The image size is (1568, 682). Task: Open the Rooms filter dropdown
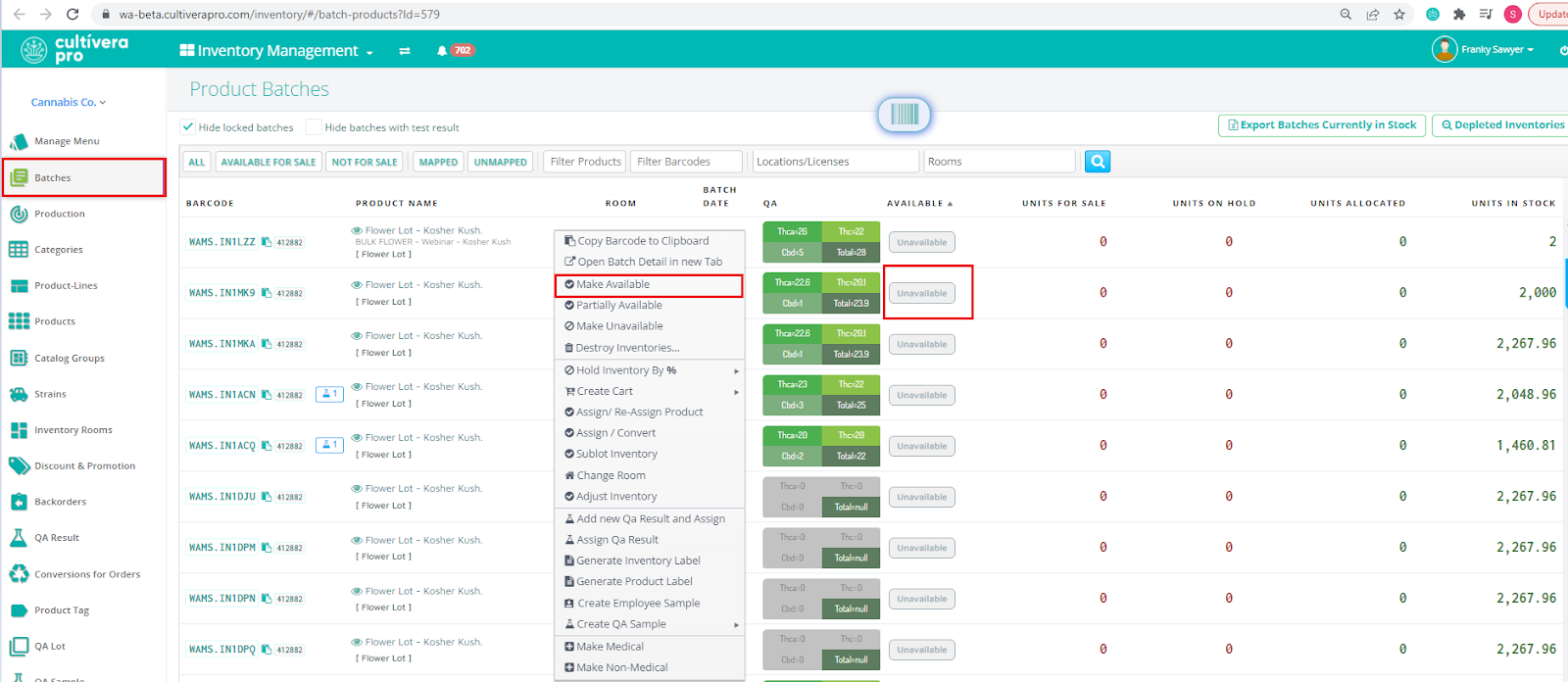1000,162
